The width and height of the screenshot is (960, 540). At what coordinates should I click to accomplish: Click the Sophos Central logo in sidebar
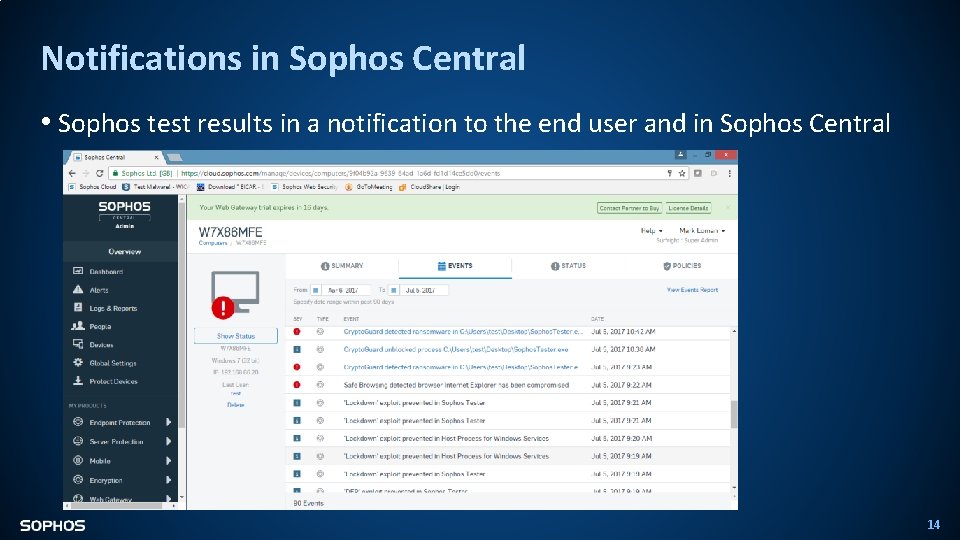[x=124, y=212]
